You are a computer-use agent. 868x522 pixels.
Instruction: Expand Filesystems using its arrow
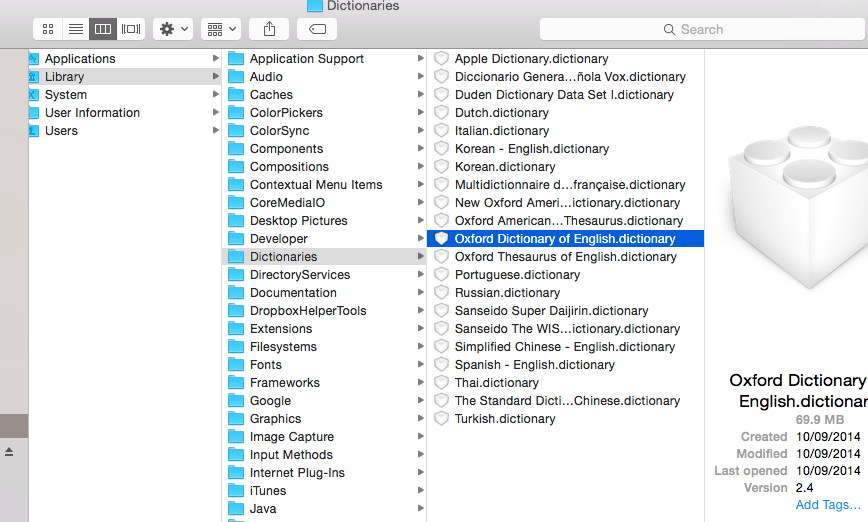pyautogui.click(x=421, y=346)
